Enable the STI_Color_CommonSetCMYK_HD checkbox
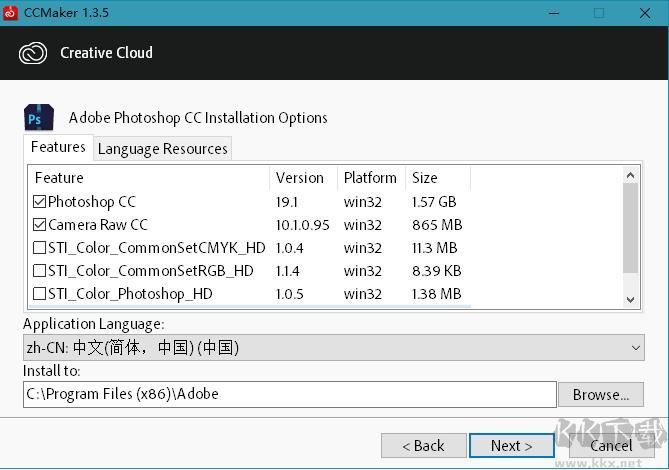This screenshot has width=669, height=470. tap(40, 248)
